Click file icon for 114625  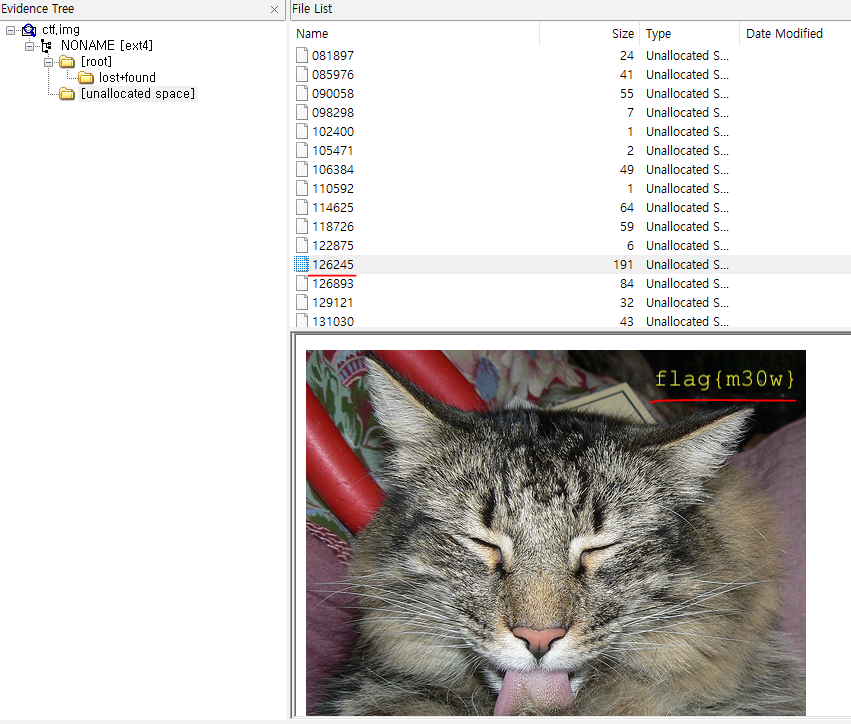coord(302,207)
